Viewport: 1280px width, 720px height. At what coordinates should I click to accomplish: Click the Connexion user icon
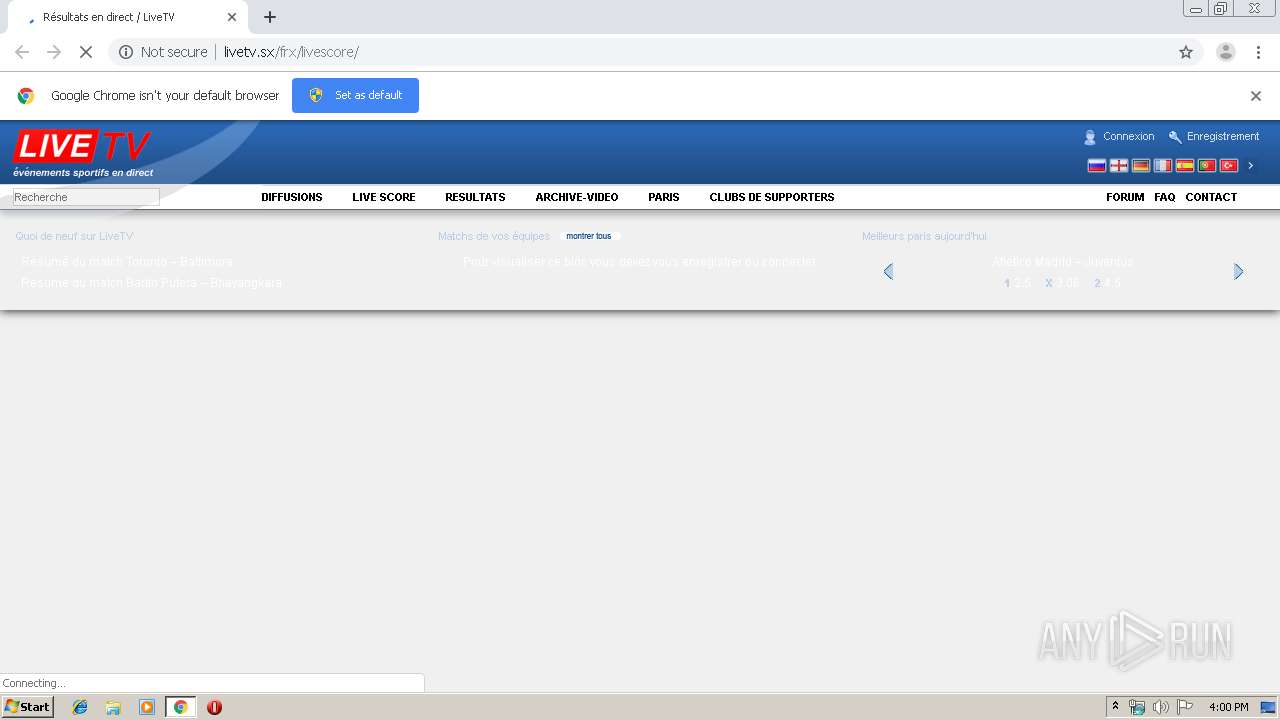click(1090, 137)
